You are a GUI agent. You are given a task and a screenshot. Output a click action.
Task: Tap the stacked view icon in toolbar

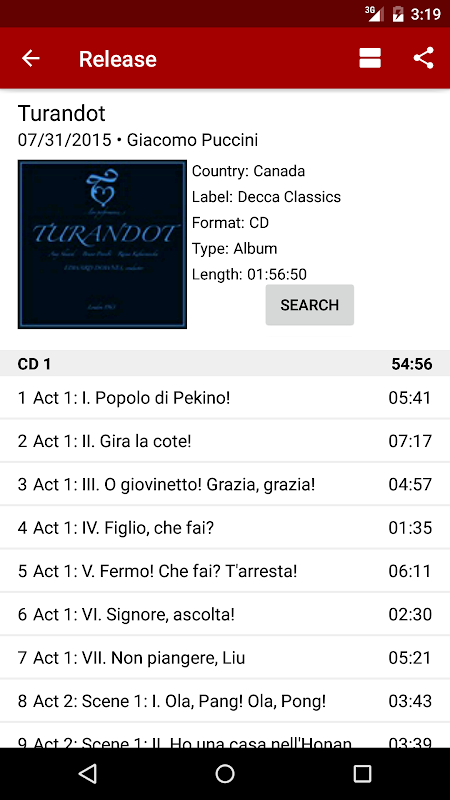370,58
